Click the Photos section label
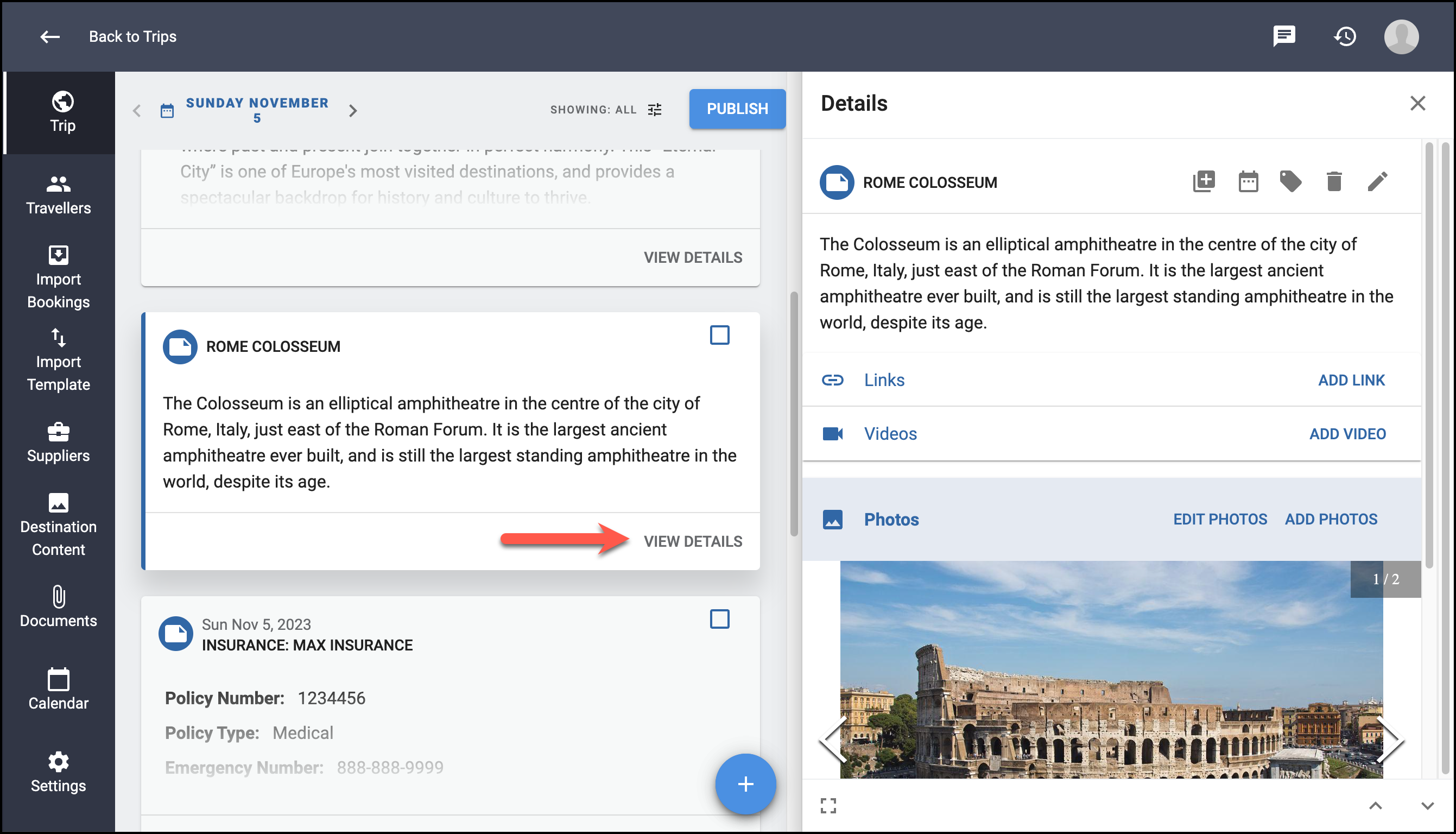This screenshot has width=1456, height=834. 891,520
